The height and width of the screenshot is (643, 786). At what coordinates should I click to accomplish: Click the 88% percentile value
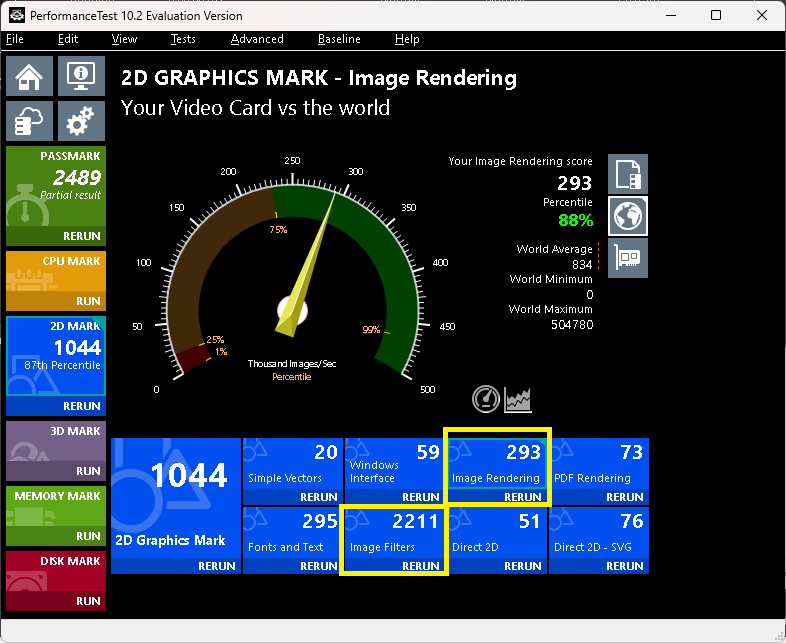point(575,220)
